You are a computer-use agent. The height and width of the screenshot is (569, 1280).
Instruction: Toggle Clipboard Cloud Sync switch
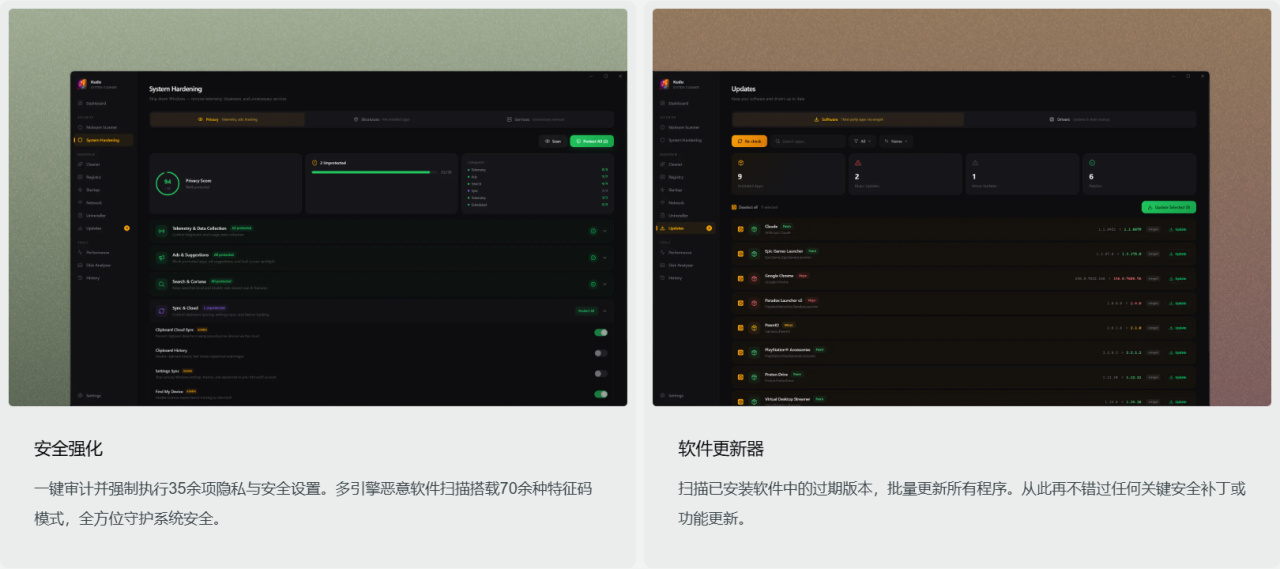click(x=601, y=332)
